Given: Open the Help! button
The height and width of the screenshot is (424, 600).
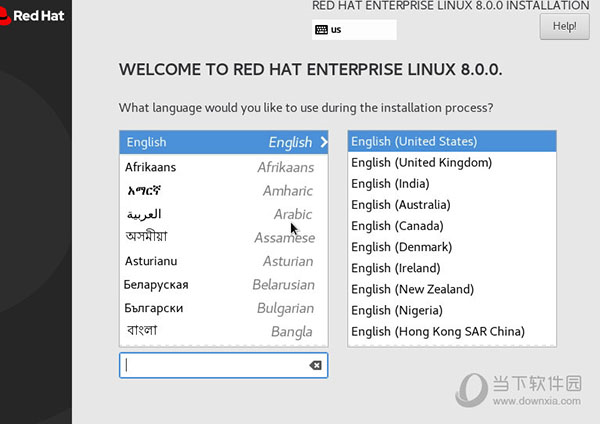Looking at the screenshot, I should (x=564, y=26).
